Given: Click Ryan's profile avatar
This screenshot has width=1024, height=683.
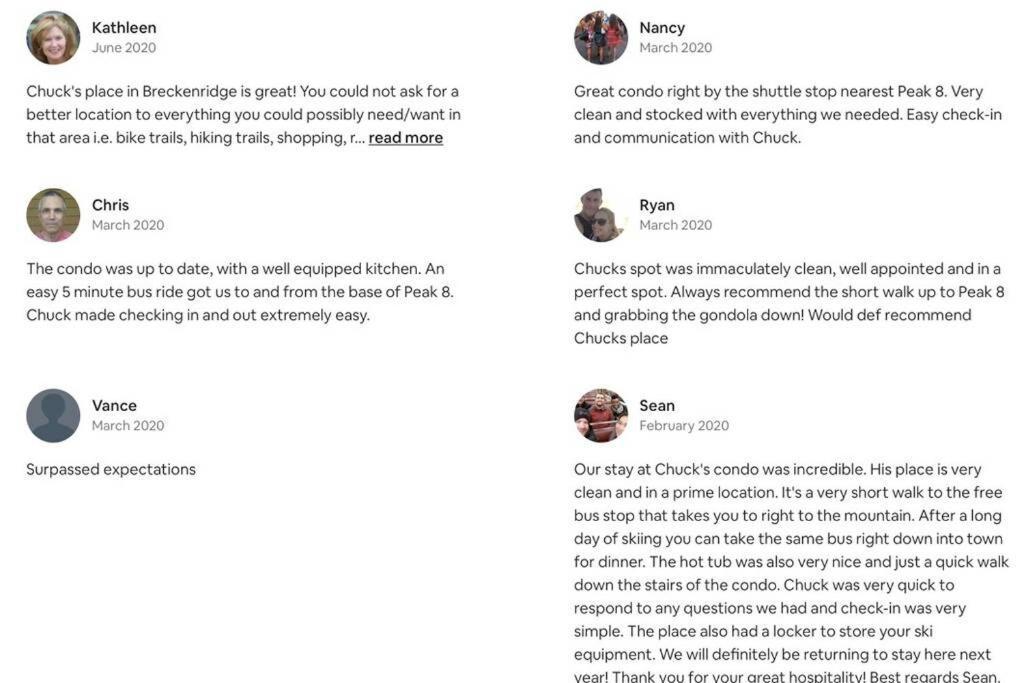Looking at the screenshot, I should [x=601, y=215].
